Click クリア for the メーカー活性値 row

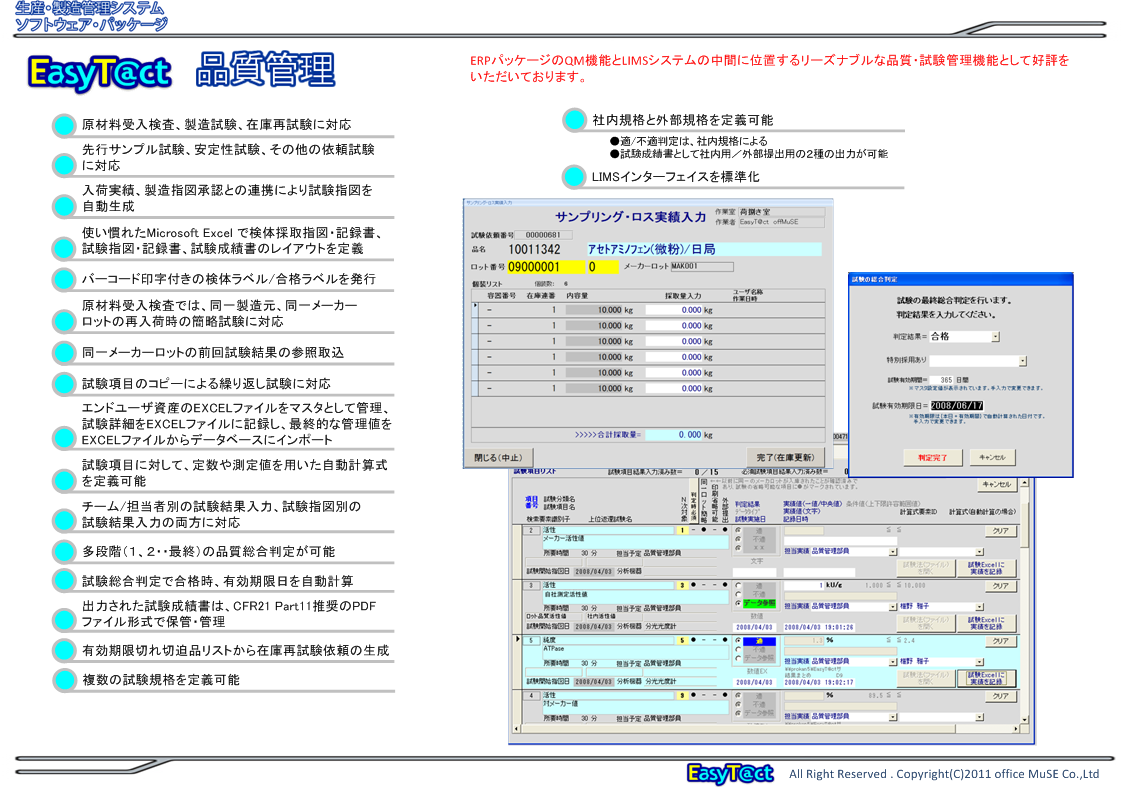pyautogui.click(x=1001, y=531)
